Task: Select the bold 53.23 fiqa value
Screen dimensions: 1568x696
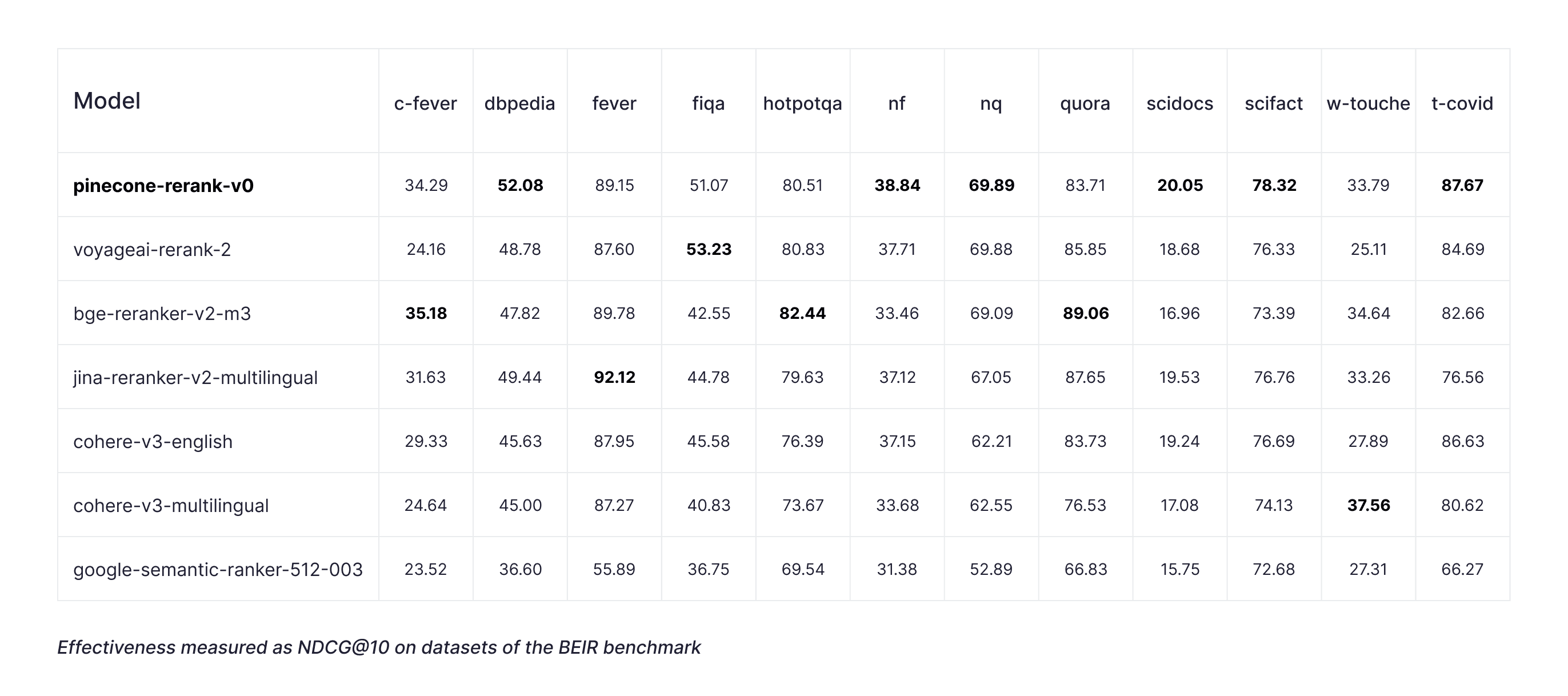Action: pos(709,249)
